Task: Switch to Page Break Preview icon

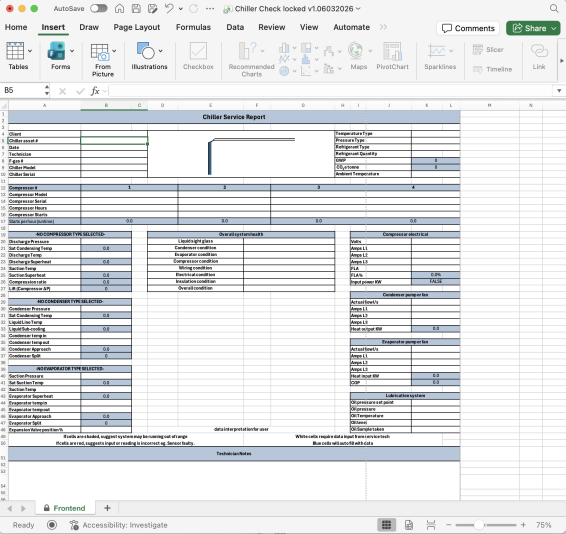Action: coord(431,525)
